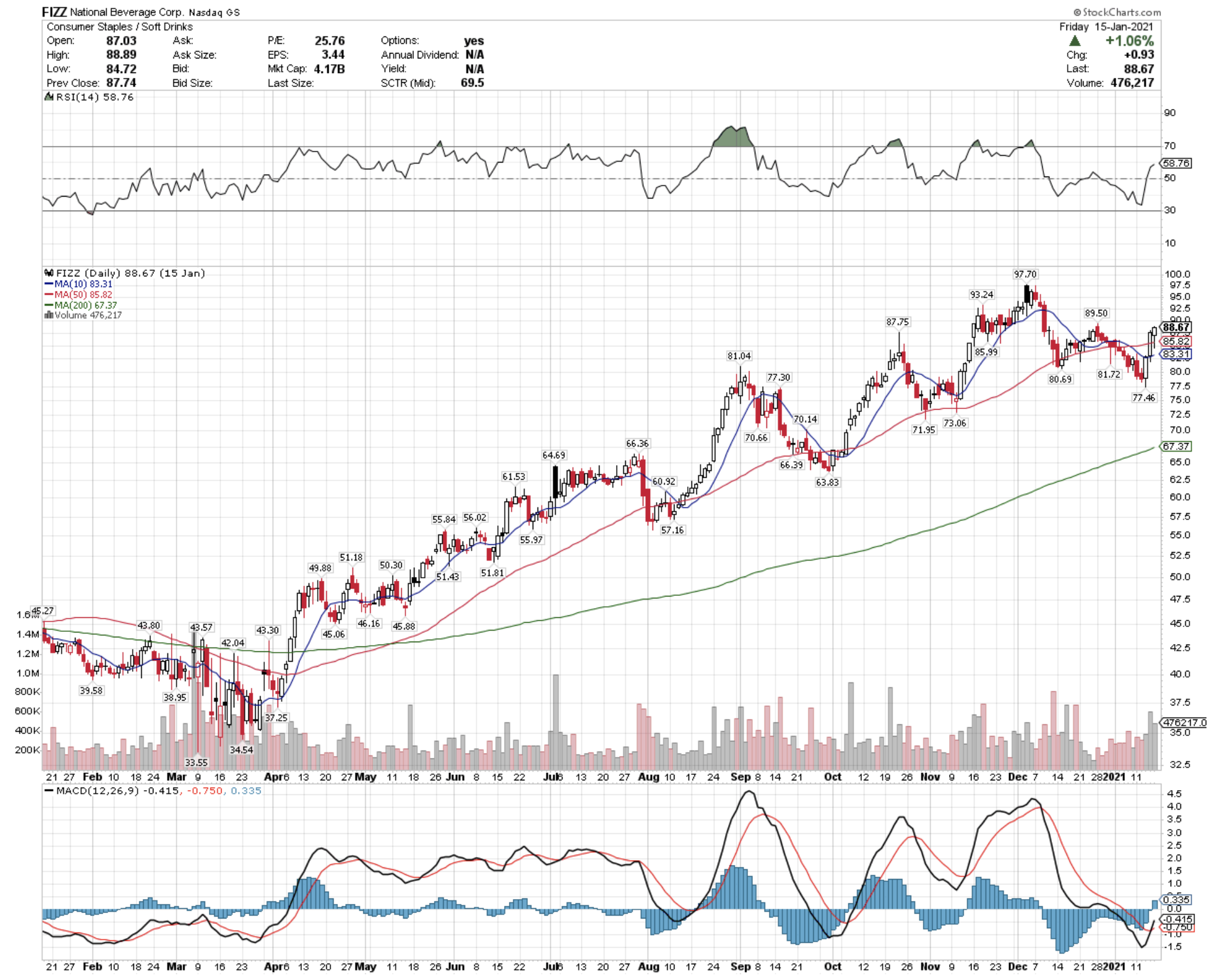
Task: Click the 87.75 October high annotation
Action: (x=897, y=322)
